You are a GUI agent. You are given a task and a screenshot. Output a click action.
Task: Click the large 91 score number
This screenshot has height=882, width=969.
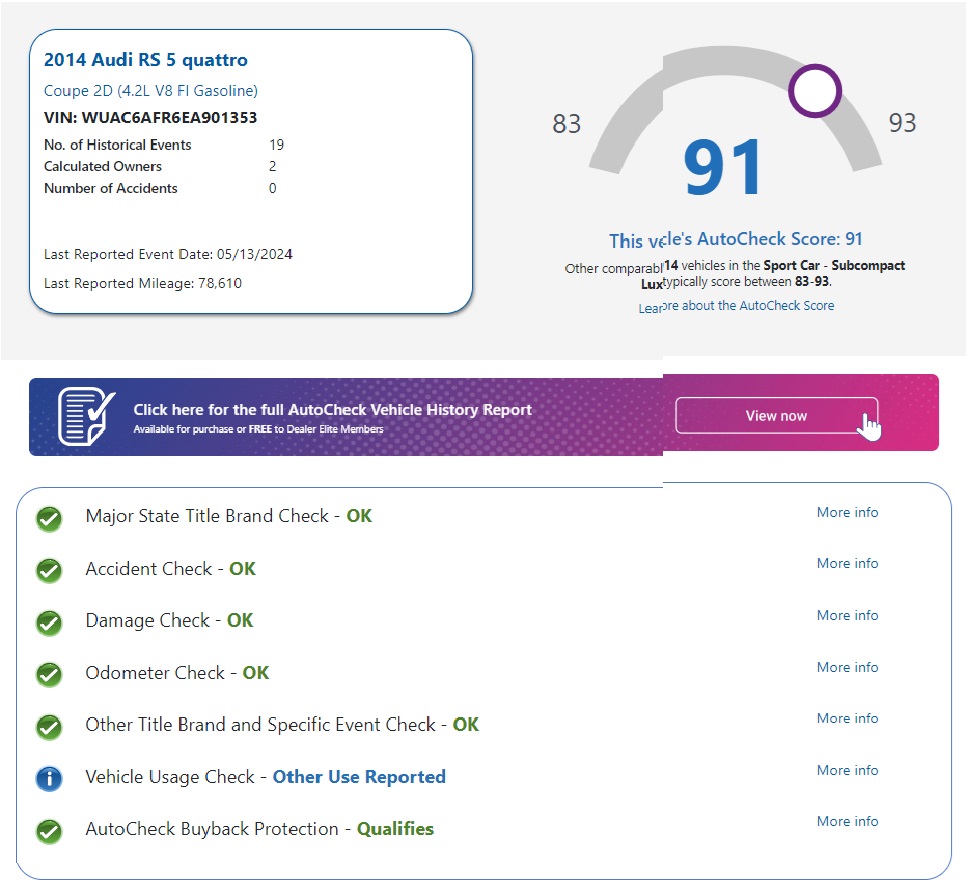pos(722,167)
